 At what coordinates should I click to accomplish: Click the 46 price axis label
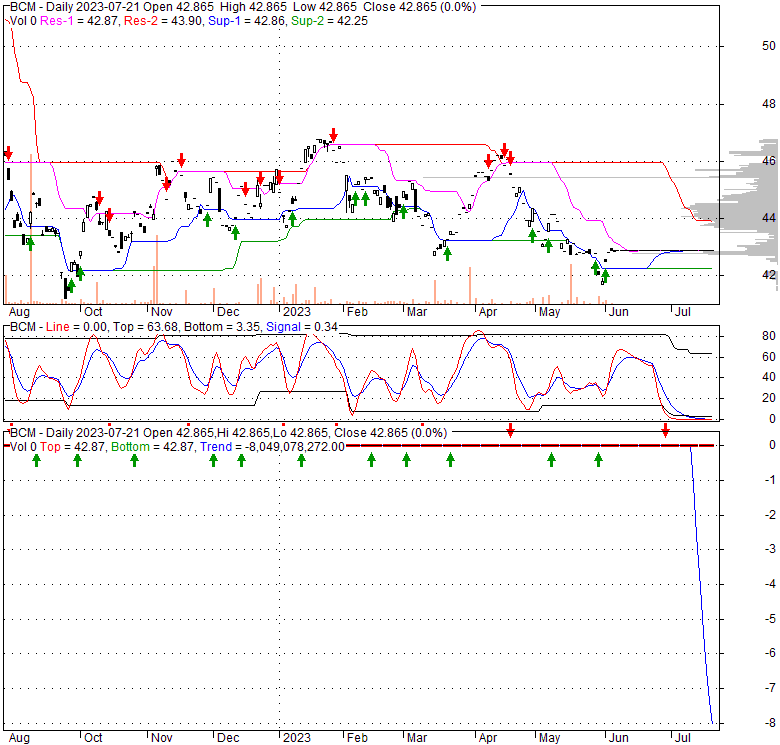click(769, 161)
